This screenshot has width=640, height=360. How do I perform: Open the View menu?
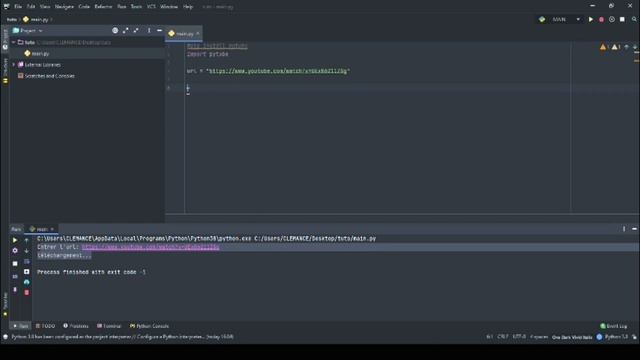(x=45, y=7)
